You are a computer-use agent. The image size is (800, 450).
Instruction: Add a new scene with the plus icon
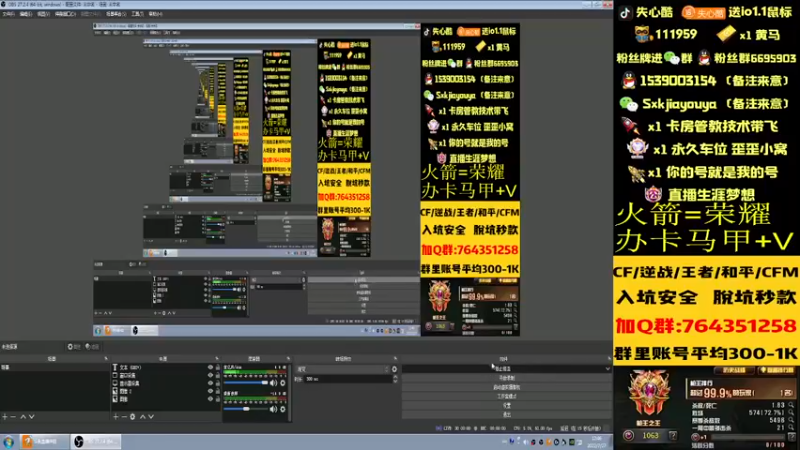[x=5, y=416]
